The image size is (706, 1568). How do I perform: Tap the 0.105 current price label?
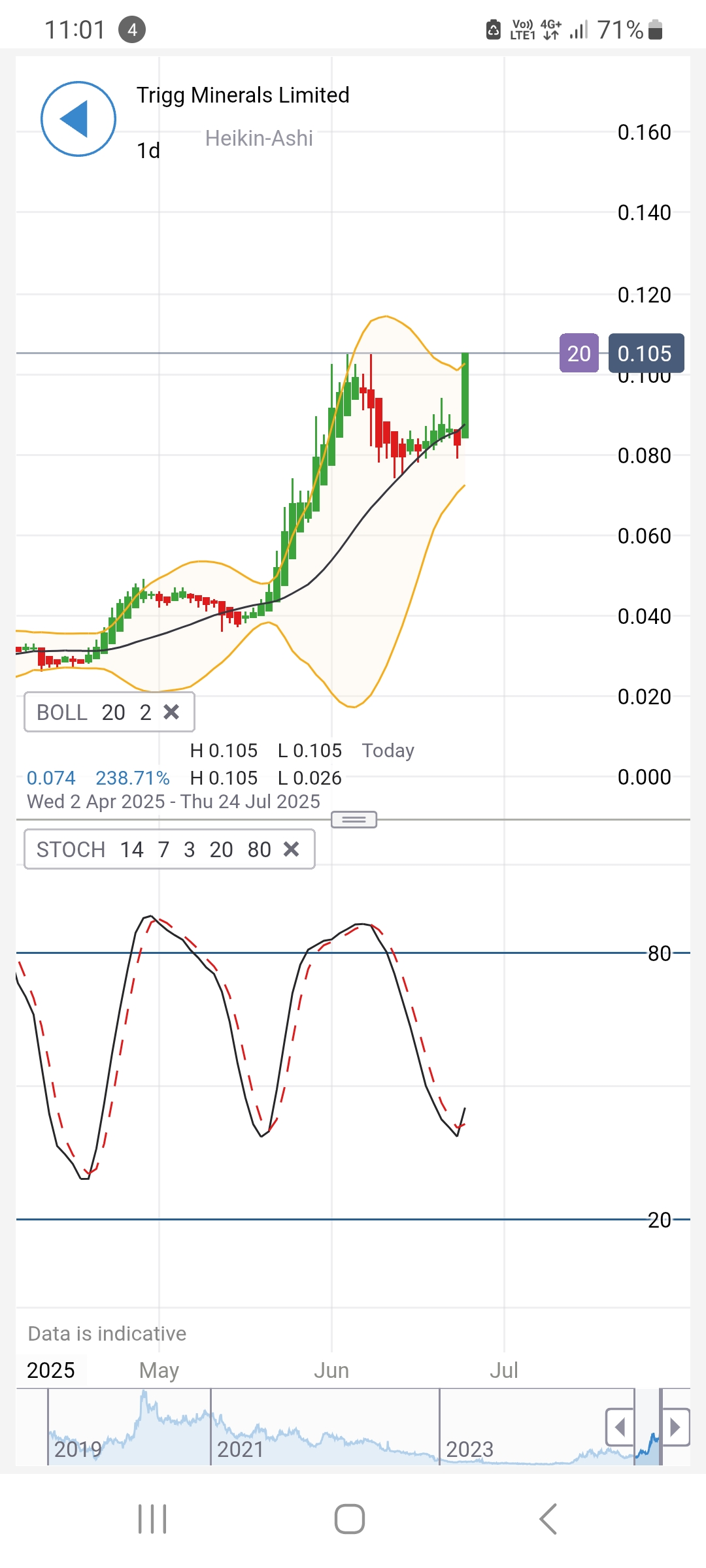[646, 353]
